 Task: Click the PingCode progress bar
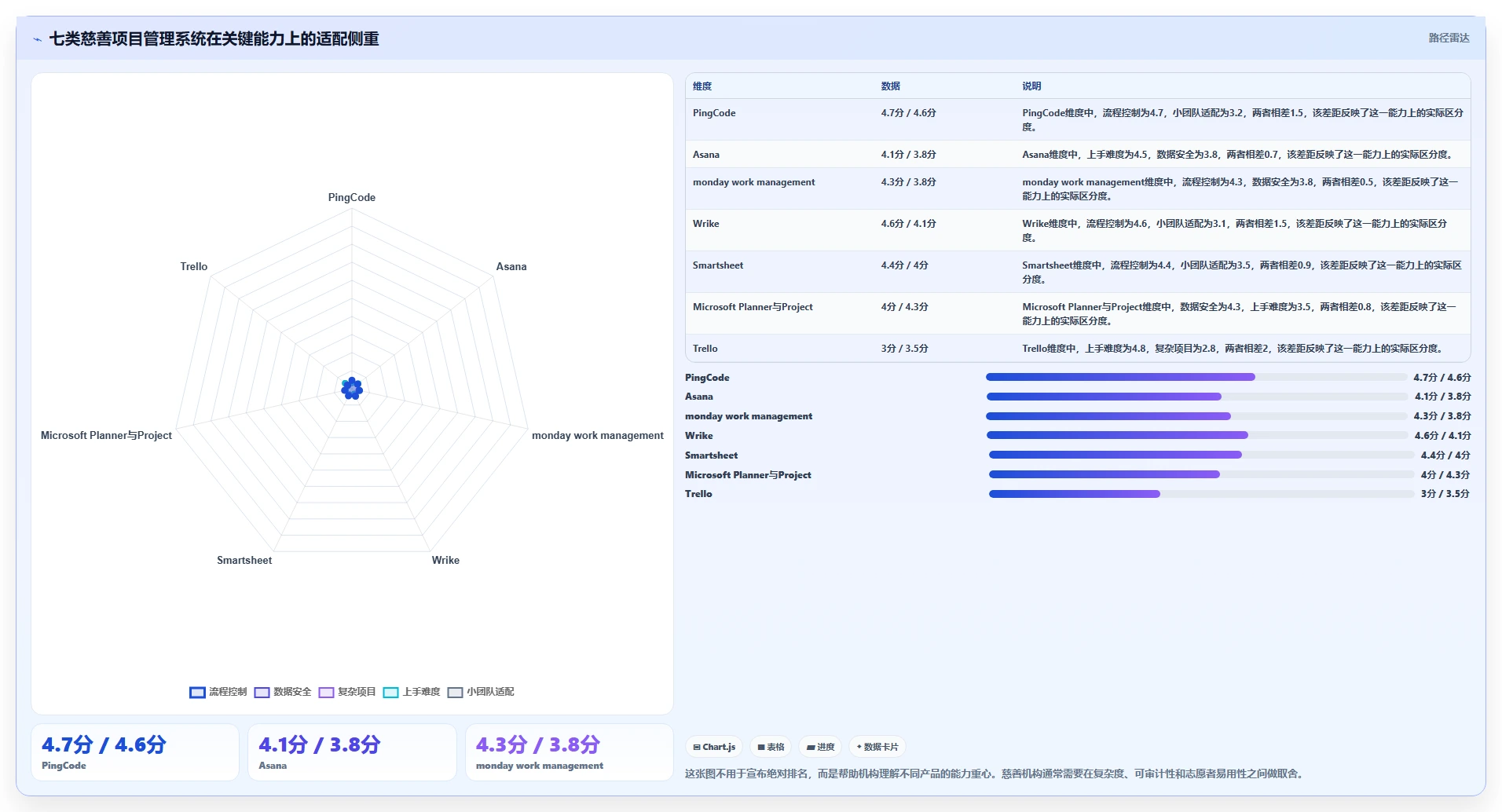click(x=1196, y=377)
